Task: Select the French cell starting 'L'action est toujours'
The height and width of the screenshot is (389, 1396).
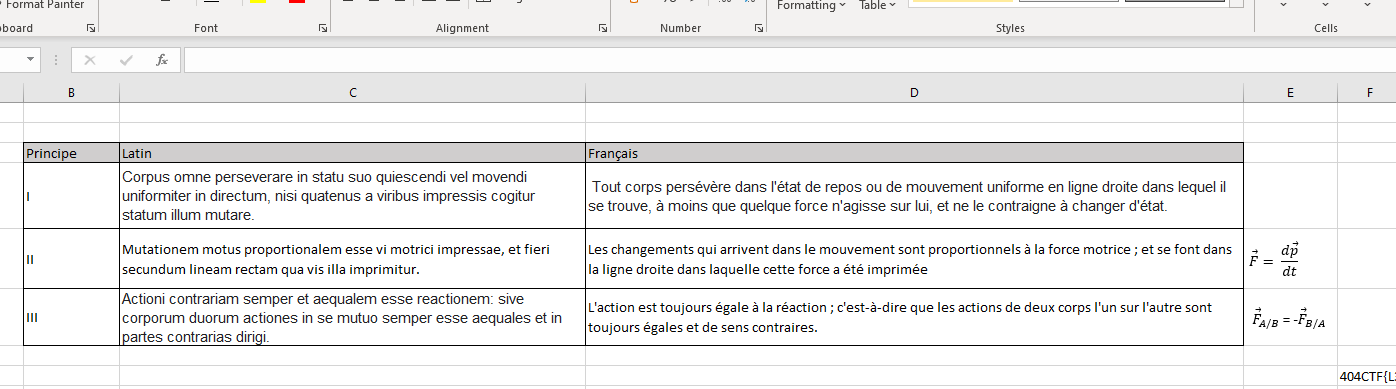Action: click(x=914, y=317)
